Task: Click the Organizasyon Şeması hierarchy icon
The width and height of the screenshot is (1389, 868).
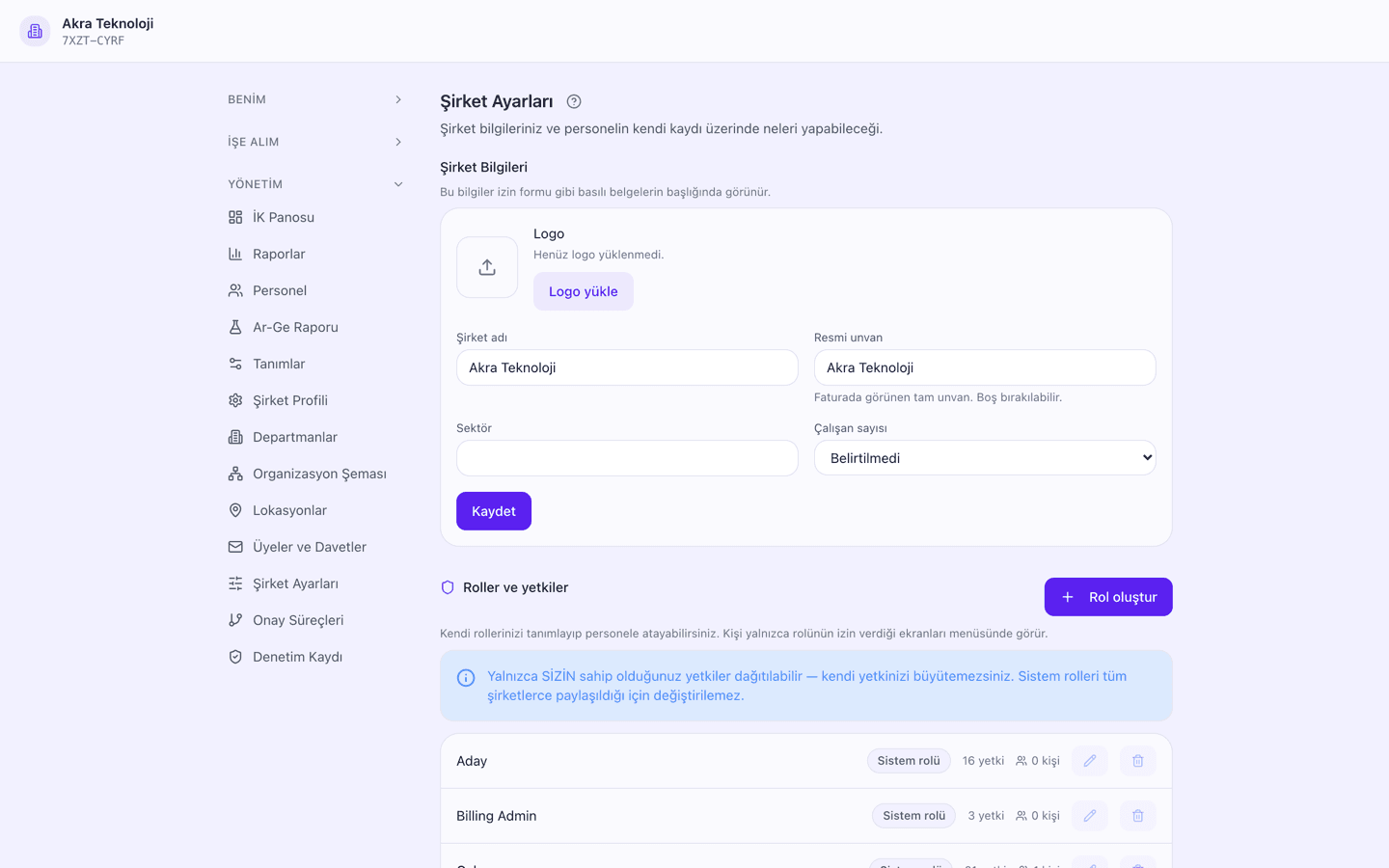Action: (x=235, y=474)
